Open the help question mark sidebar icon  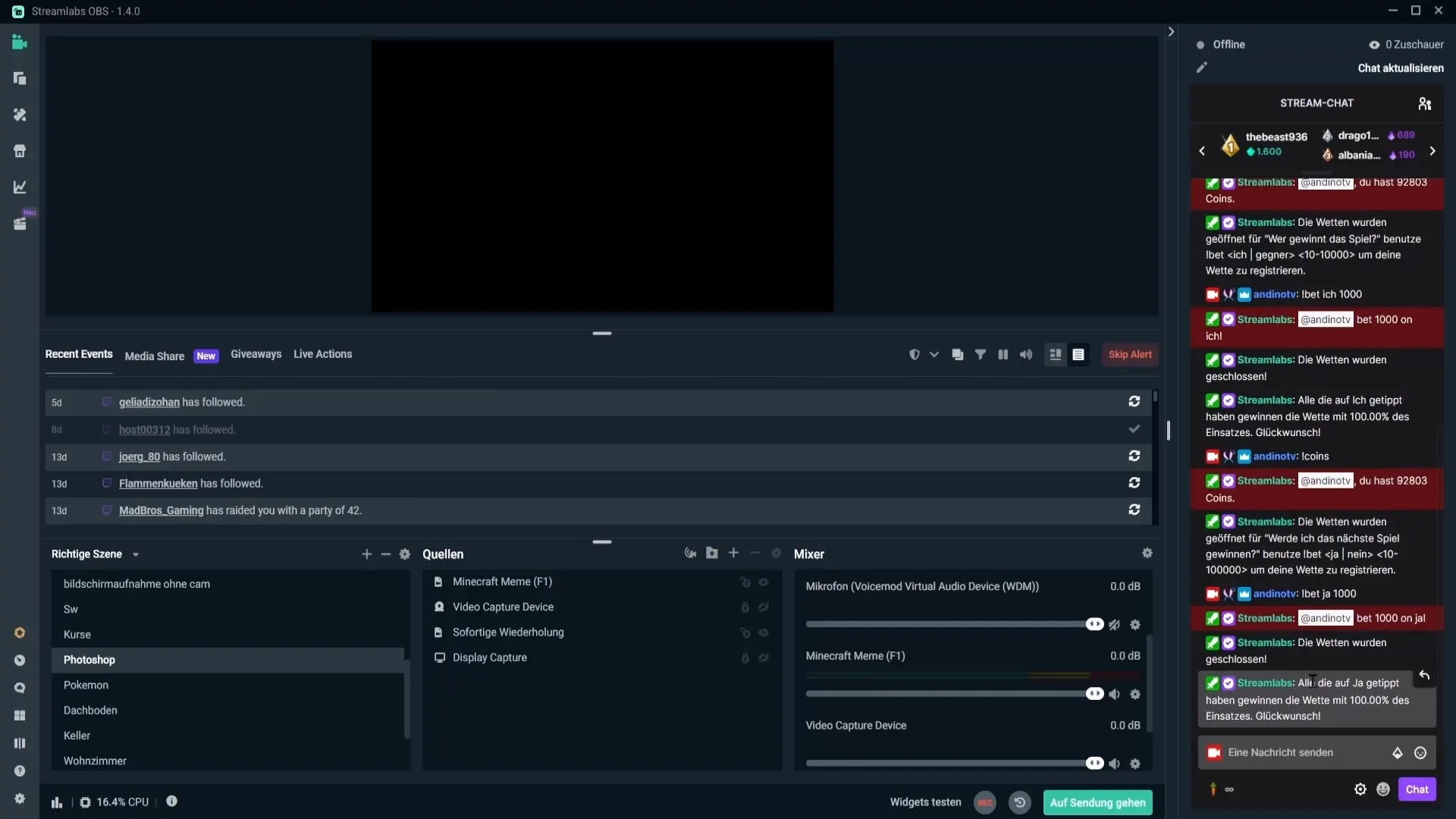[x=20, y=771]
